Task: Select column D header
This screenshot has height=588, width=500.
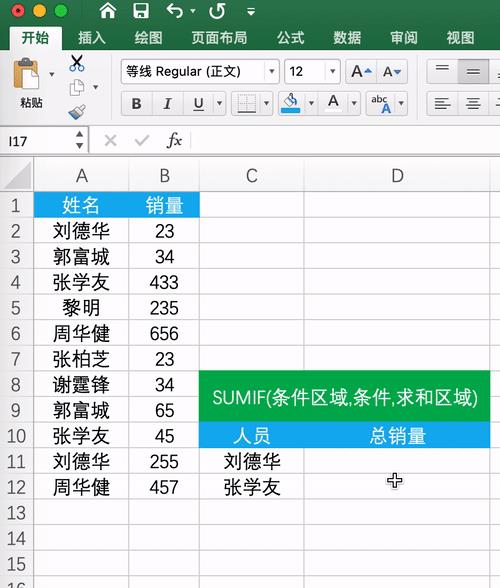Action: (x=397, y=175)
